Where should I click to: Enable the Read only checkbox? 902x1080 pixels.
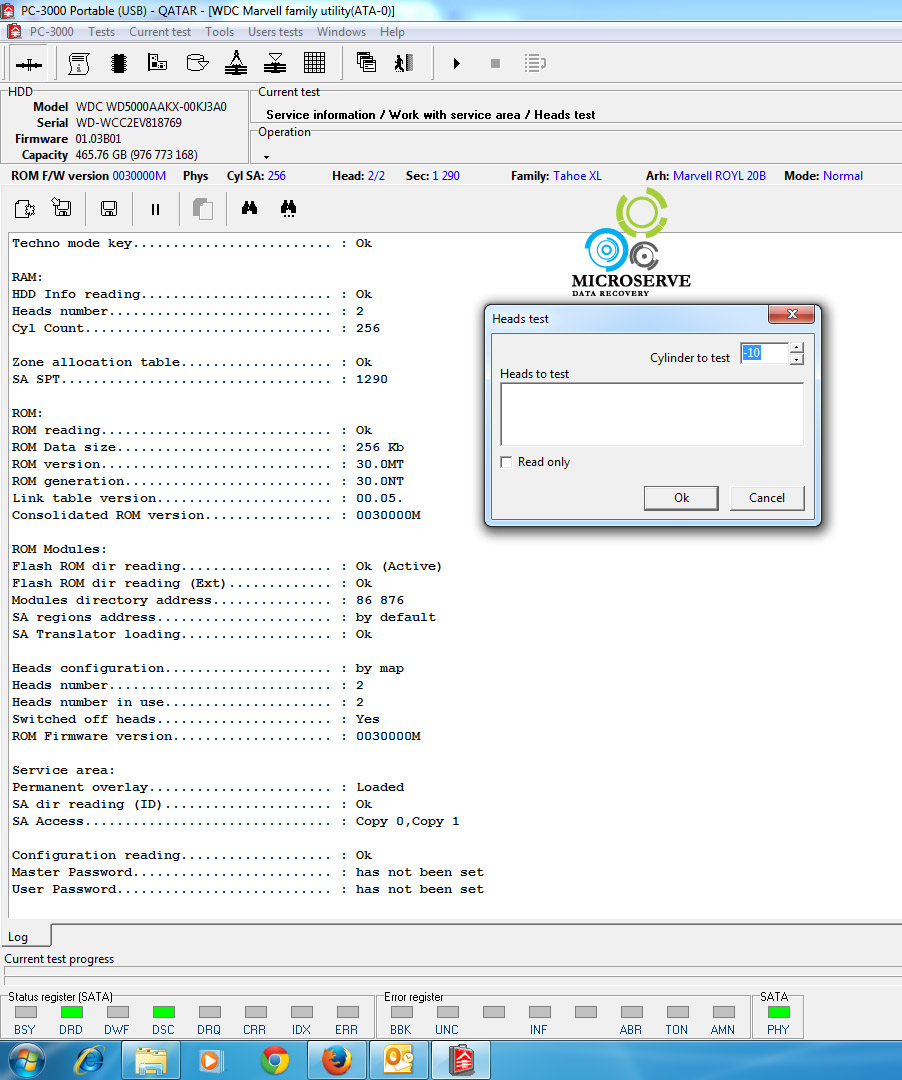[x=506, y=462]
